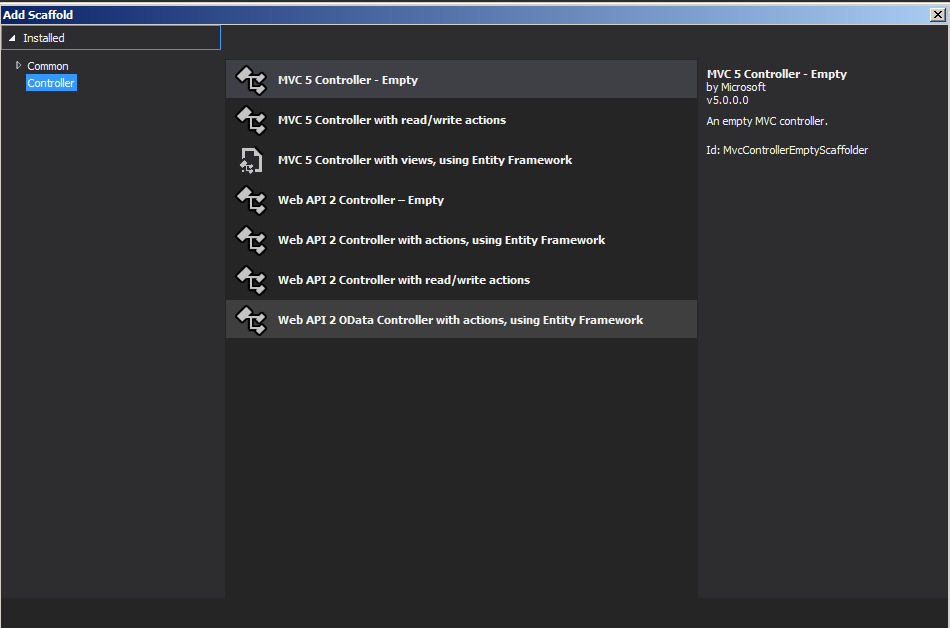Collapse the Installed section arrow

click(x=12, y=38)
